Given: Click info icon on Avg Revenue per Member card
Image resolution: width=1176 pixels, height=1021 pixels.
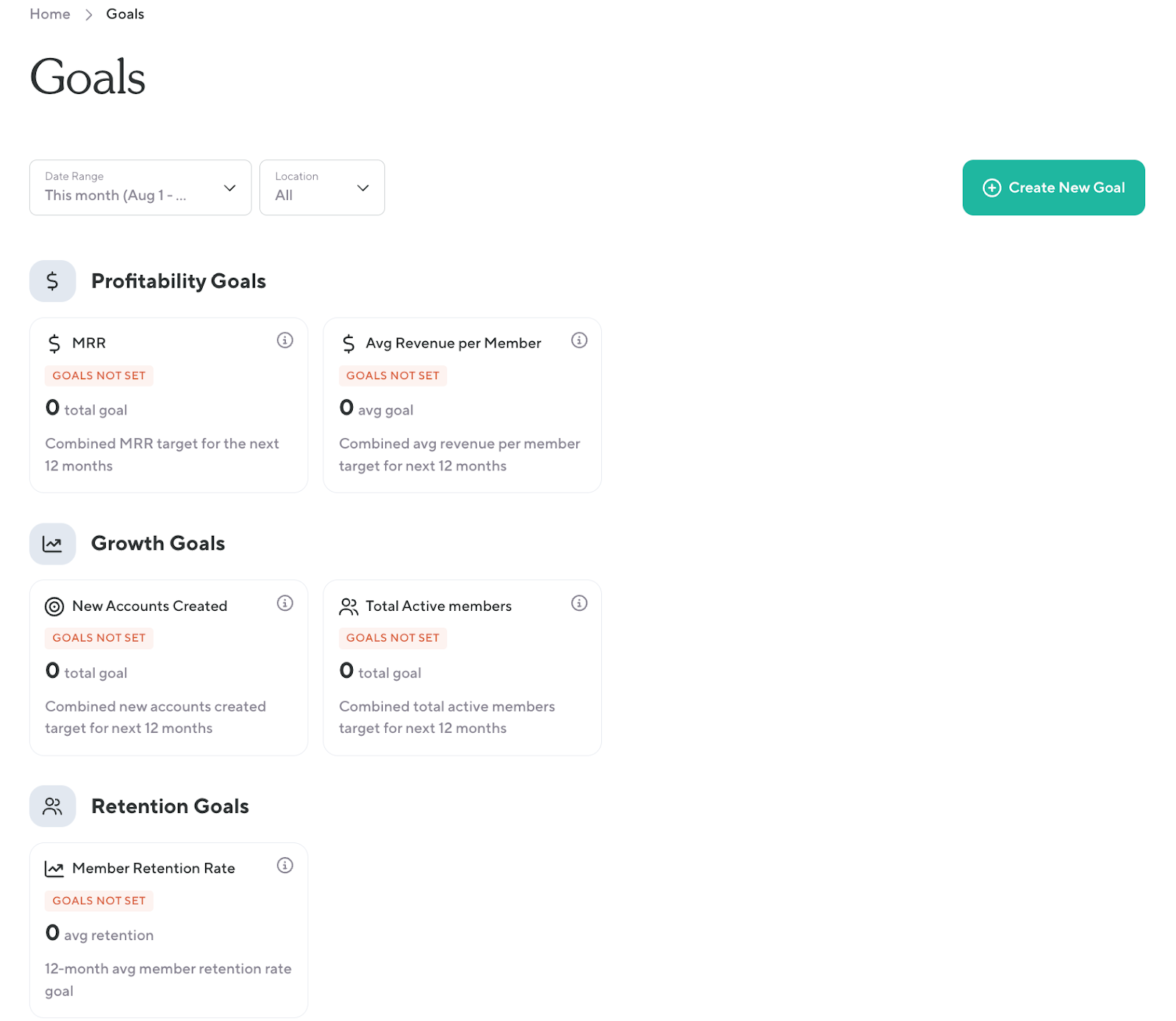Looking at the screenshot, I should tap(579, 340).
